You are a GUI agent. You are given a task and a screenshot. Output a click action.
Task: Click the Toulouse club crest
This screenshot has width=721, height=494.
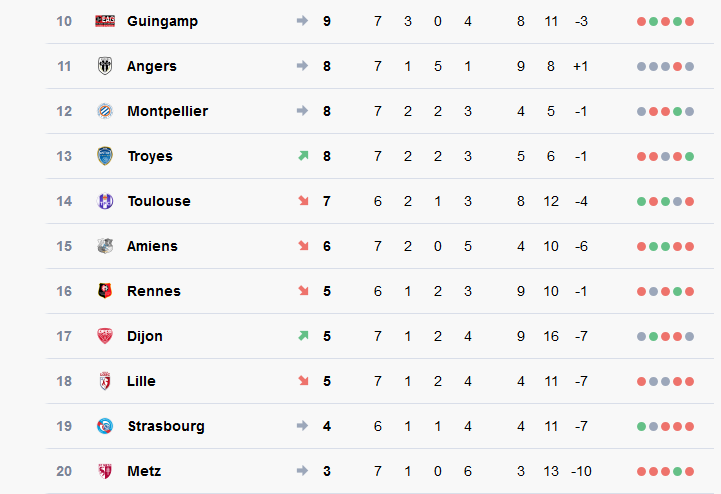pos(105,201)
